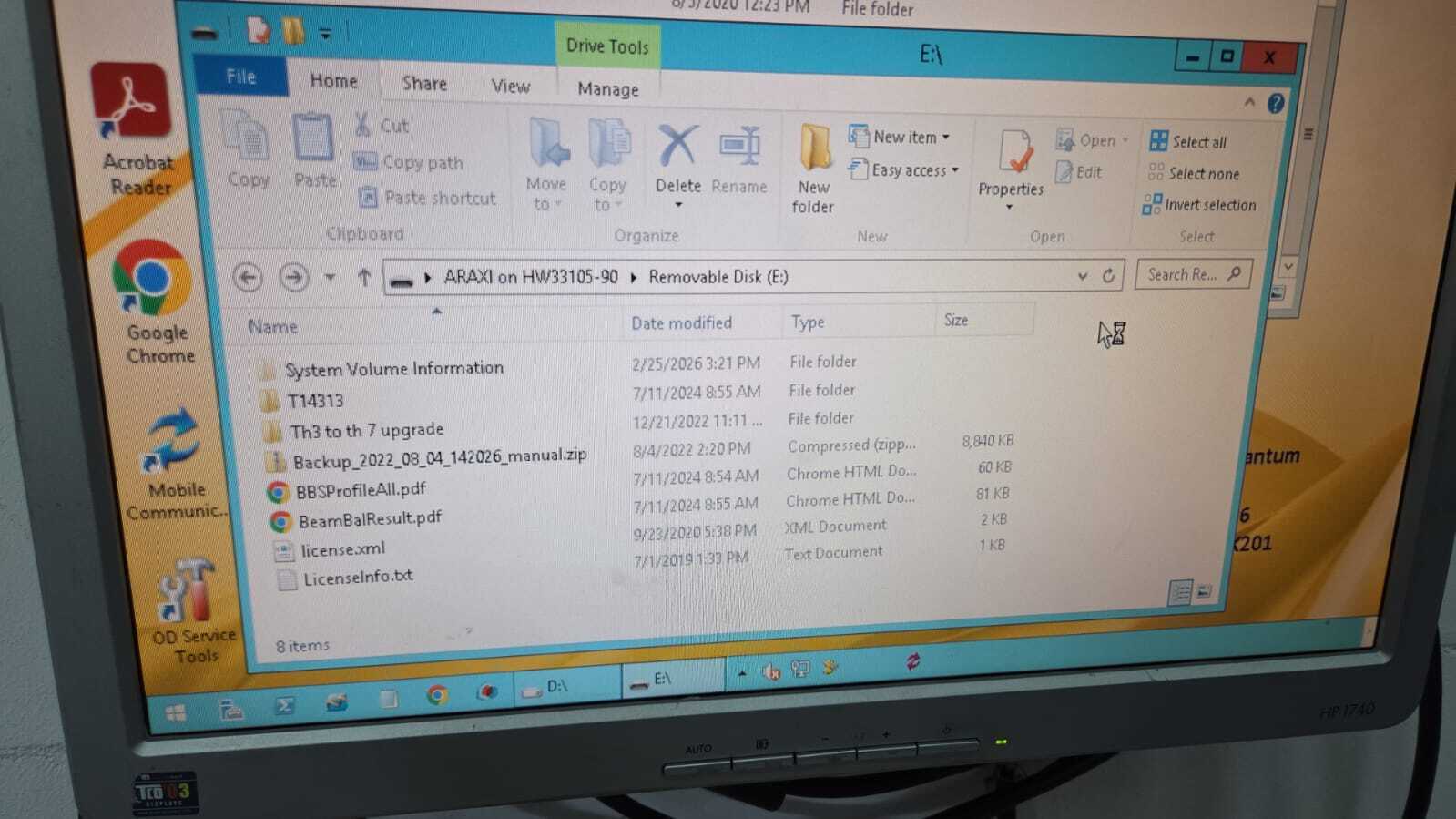
Task: Collapse the ribbon with the chevron
Action: (x=1249, y=102)
